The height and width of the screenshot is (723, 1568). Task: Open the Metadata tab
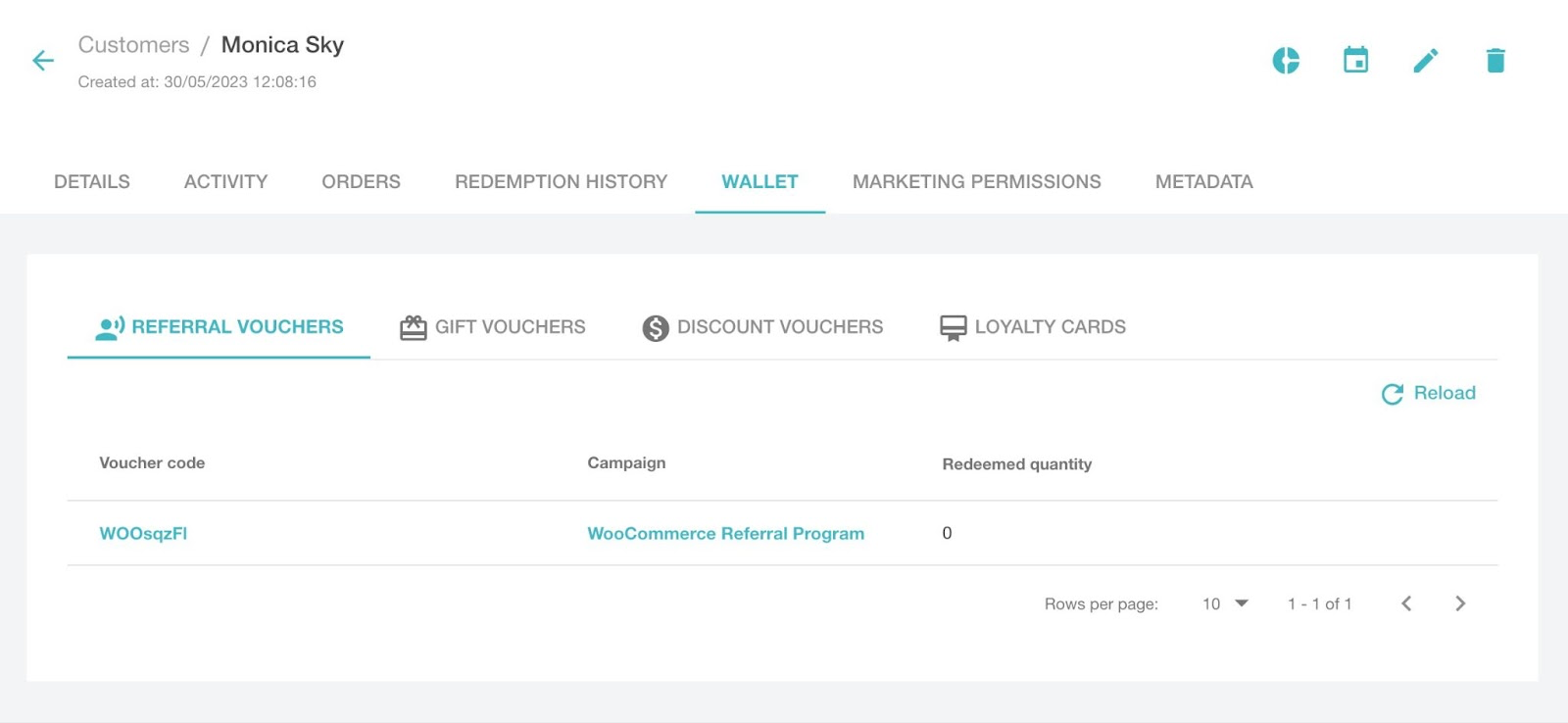1203,182
